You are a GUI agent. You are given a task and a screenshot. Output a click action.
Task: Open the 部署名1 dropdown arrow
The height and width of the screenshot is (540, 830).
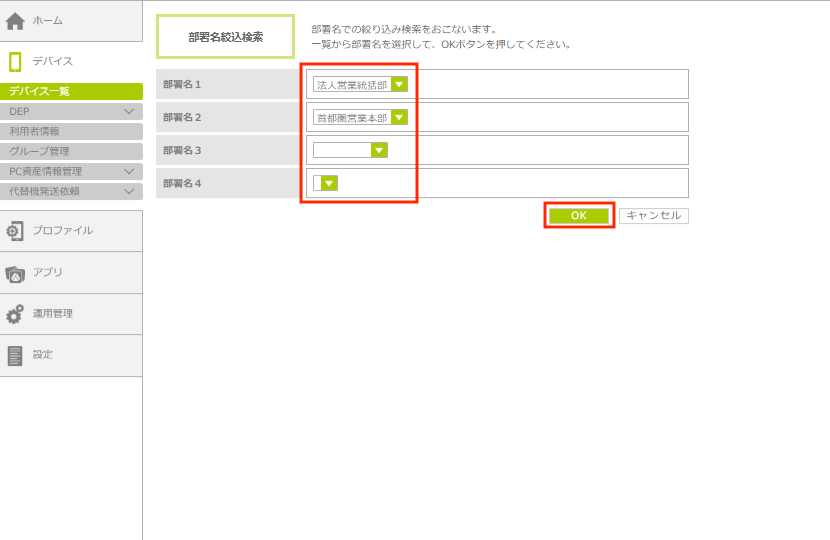pyautogui.click(x=399, y=85)
